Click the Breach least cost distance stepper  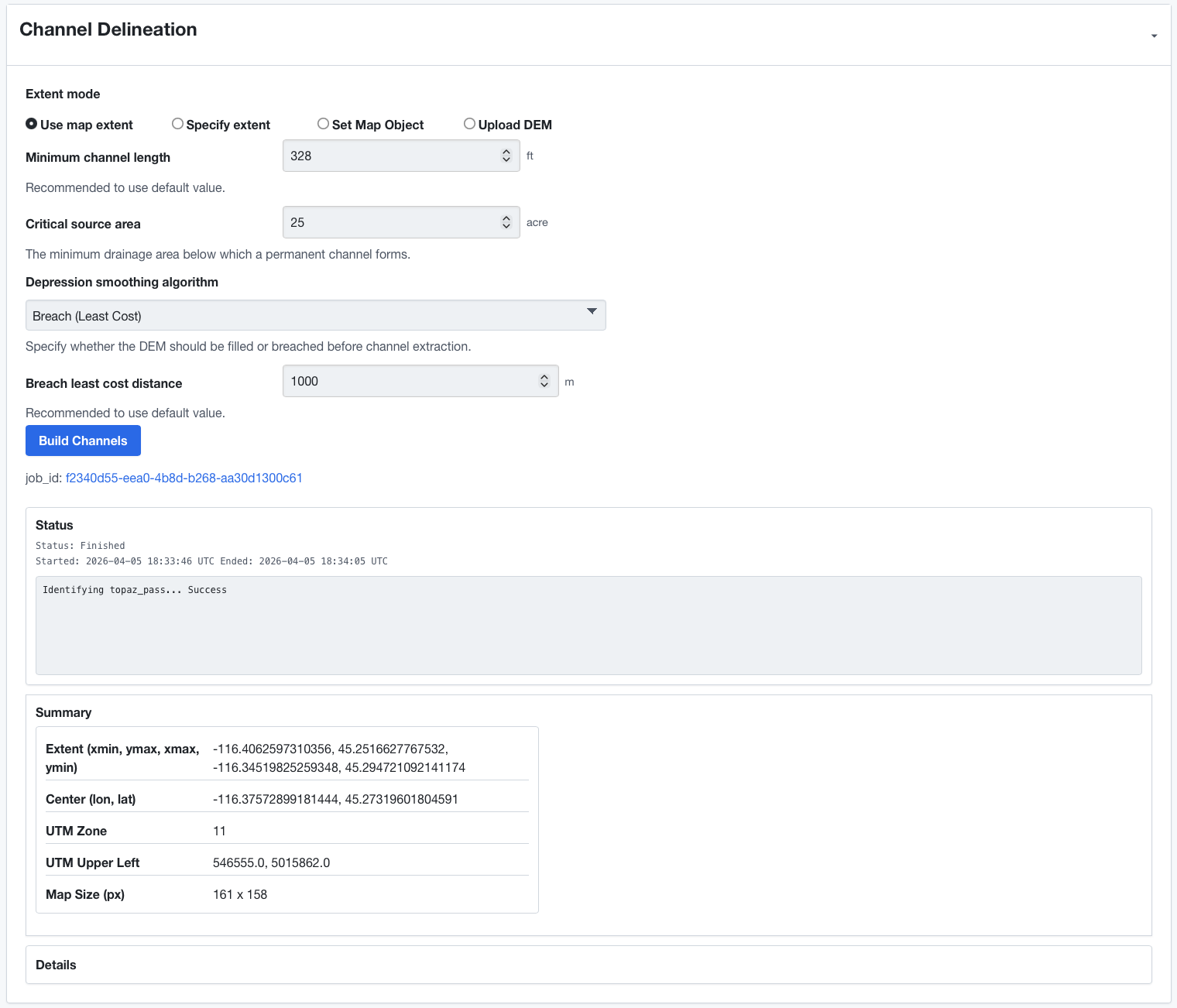click(544, 381)
